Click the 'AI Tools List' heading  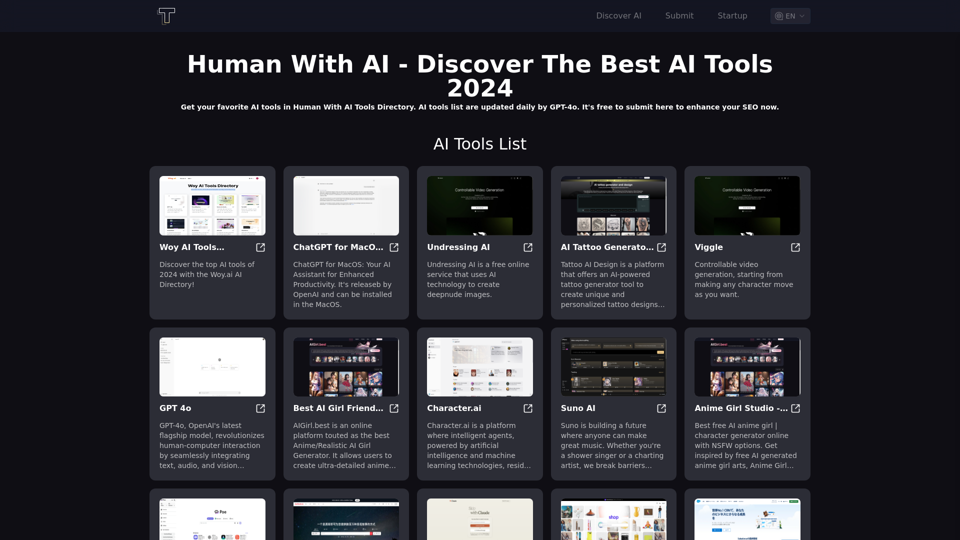(x=479, y=144)
